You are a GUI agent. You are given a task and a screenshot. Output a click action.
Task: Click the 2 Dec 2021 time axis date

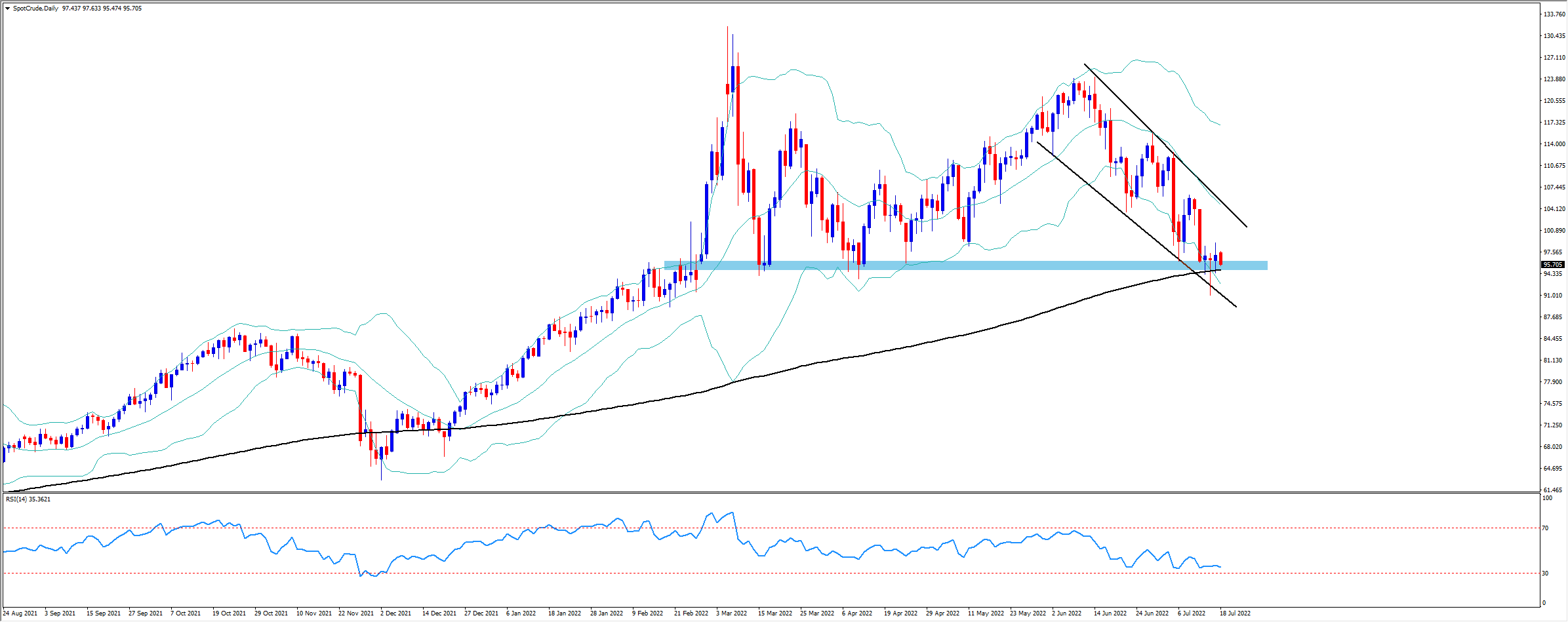[396, 613]
